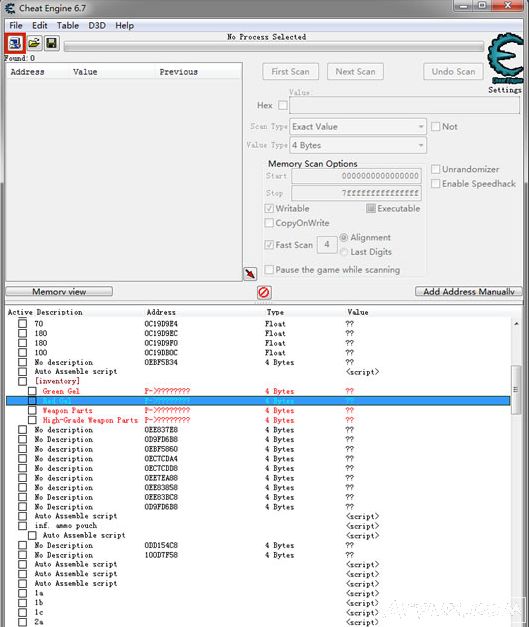Click the address list scrollbar thumb
Screen dimensions: 529x627
pos(516,389)
